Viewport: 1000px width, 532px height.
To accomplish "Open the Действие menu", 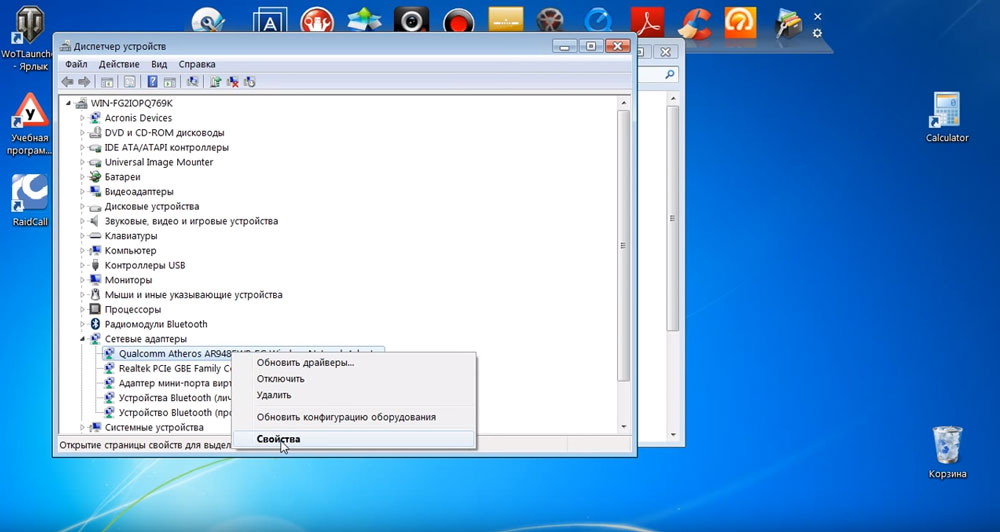I will [119, 64].
